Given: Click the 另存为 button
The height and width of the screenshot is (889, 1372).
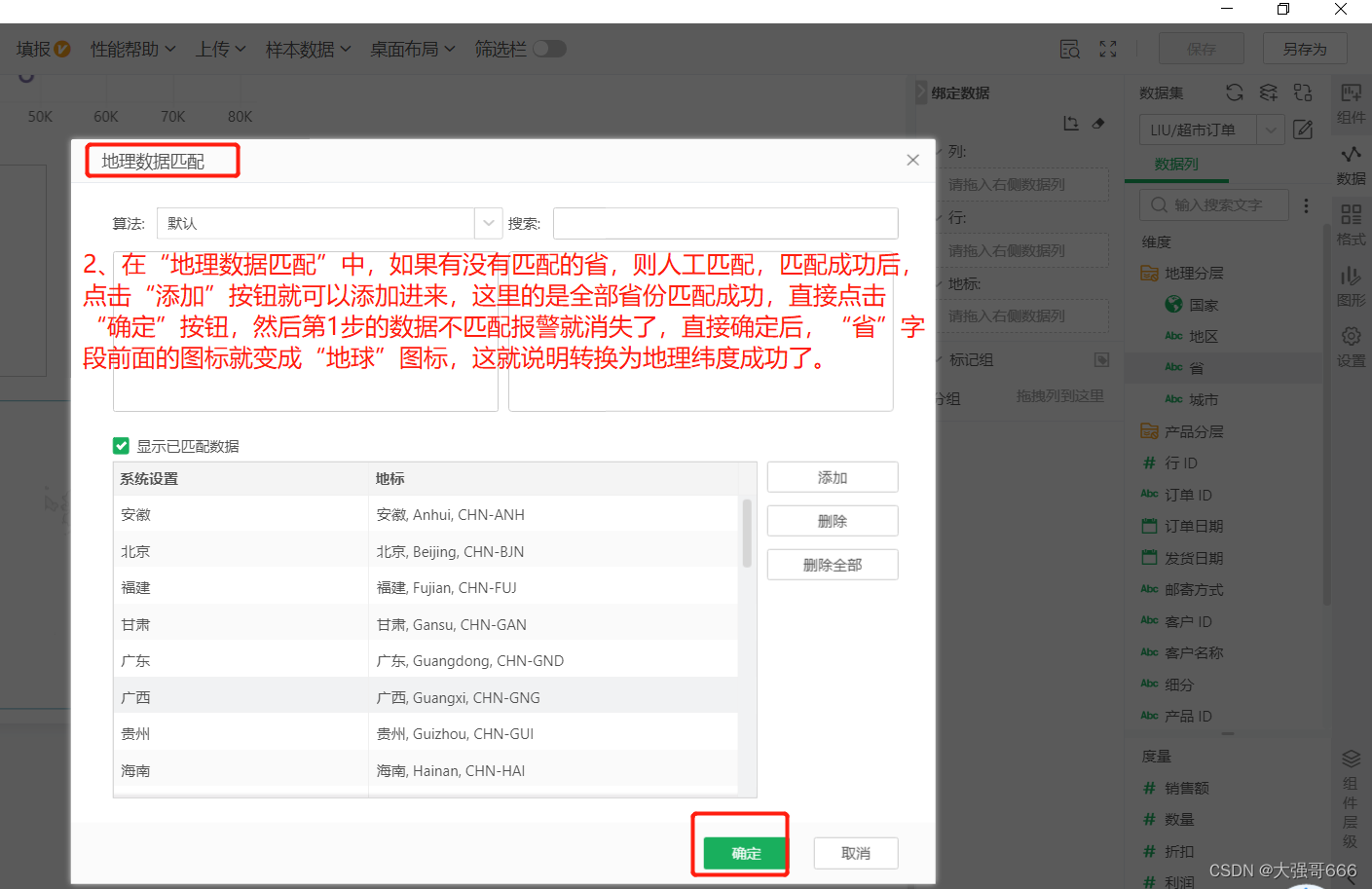Looking at the screenshot, I should [1305, 49].
